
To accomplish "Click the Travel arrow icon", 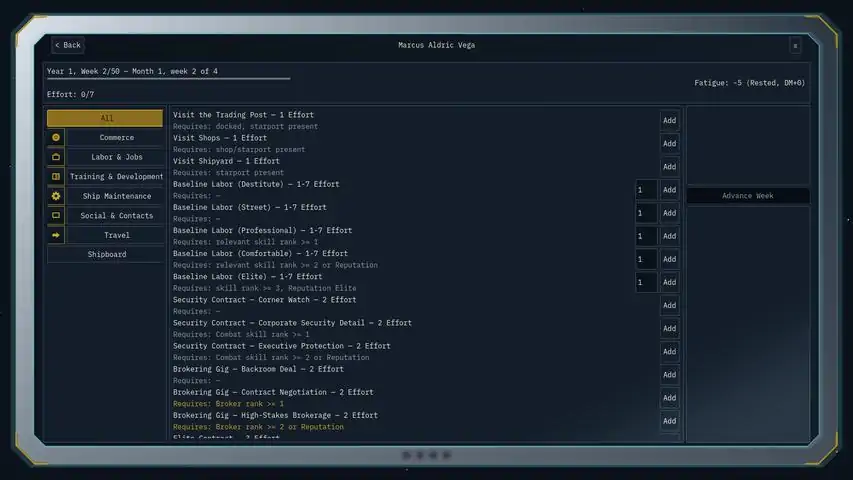I will 56,235.
